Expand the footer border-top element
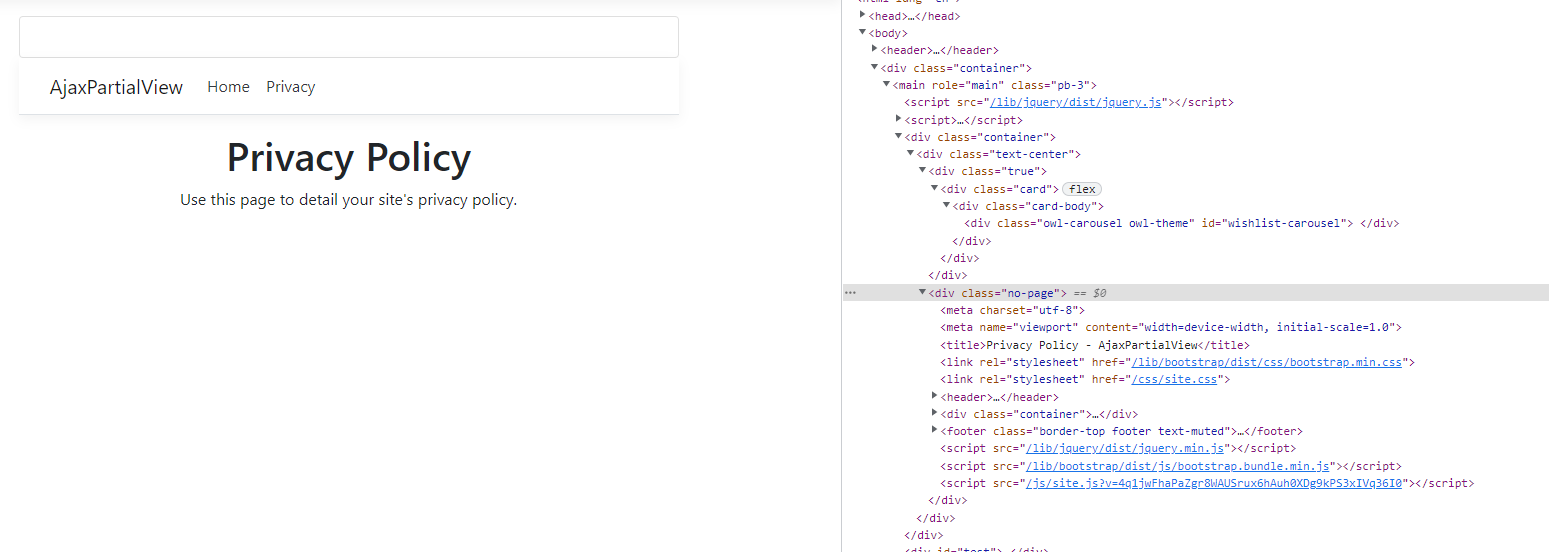The height and width of the screenshot is (552, 1549). pos(935,430)
